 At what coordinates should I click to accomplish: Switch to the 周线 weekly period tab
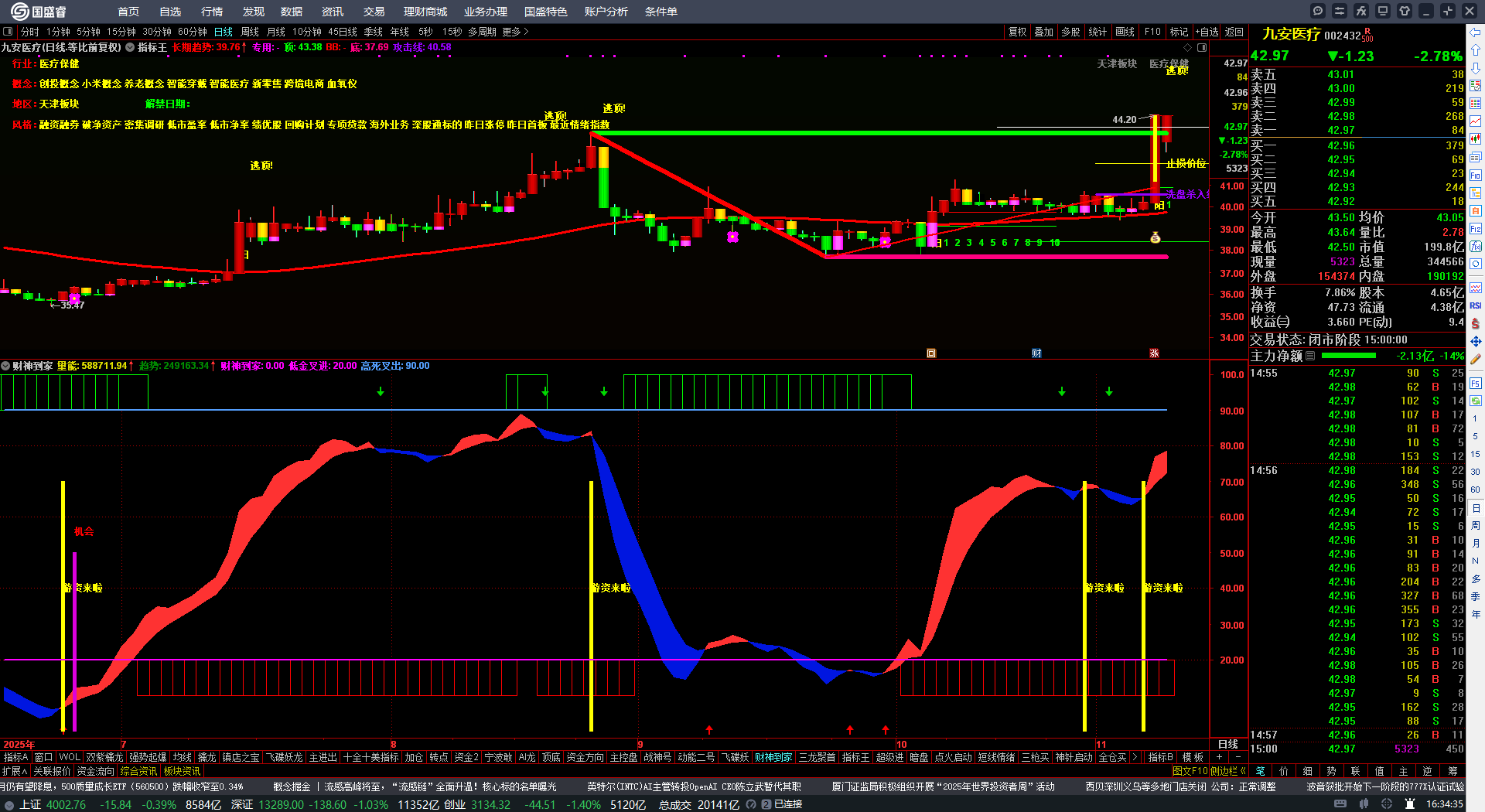[250, 32]
